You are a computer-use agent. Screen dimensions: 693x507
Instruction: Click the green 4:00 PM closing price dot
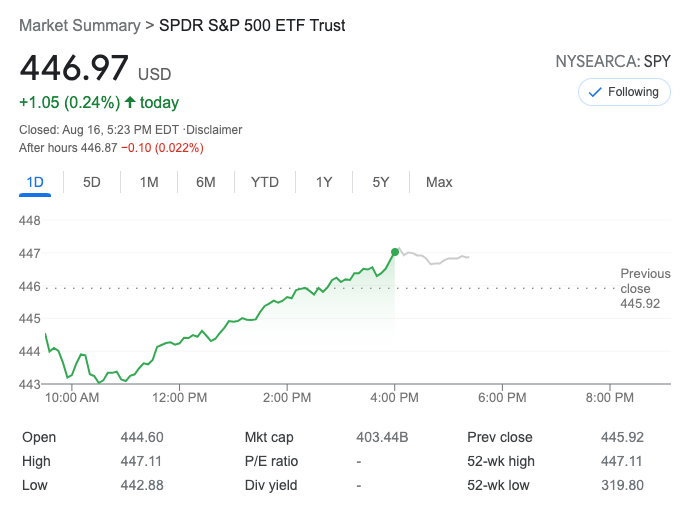[395, 252]
